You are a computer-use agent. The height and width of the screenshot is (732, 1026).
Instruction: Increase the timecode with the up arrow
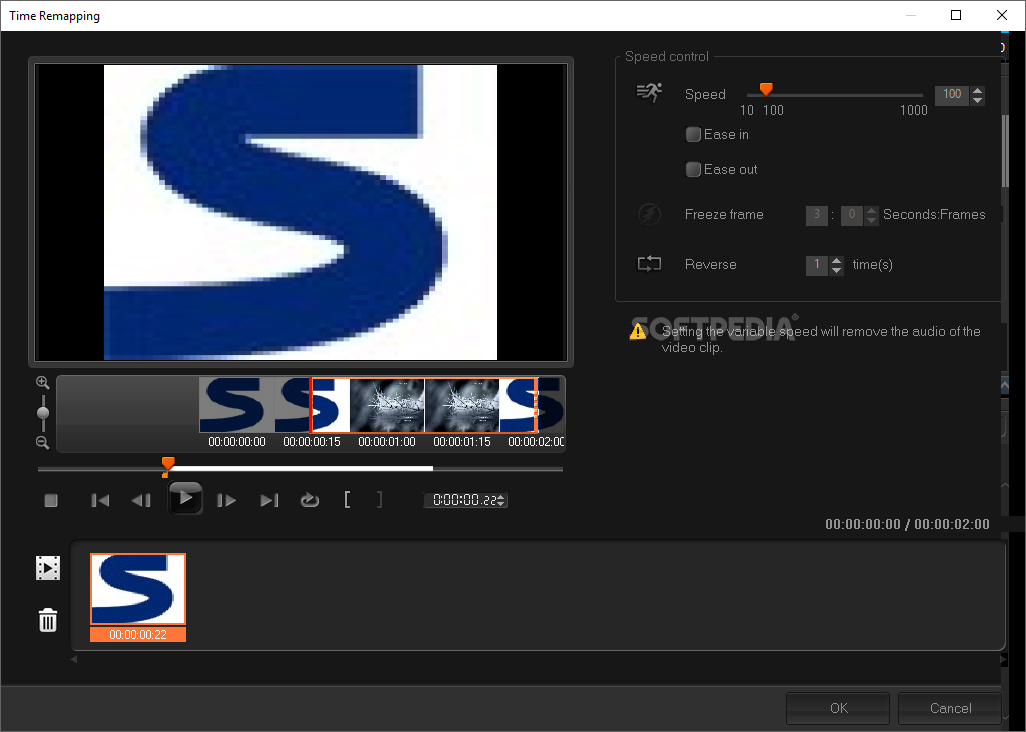[x=501, y=497]
